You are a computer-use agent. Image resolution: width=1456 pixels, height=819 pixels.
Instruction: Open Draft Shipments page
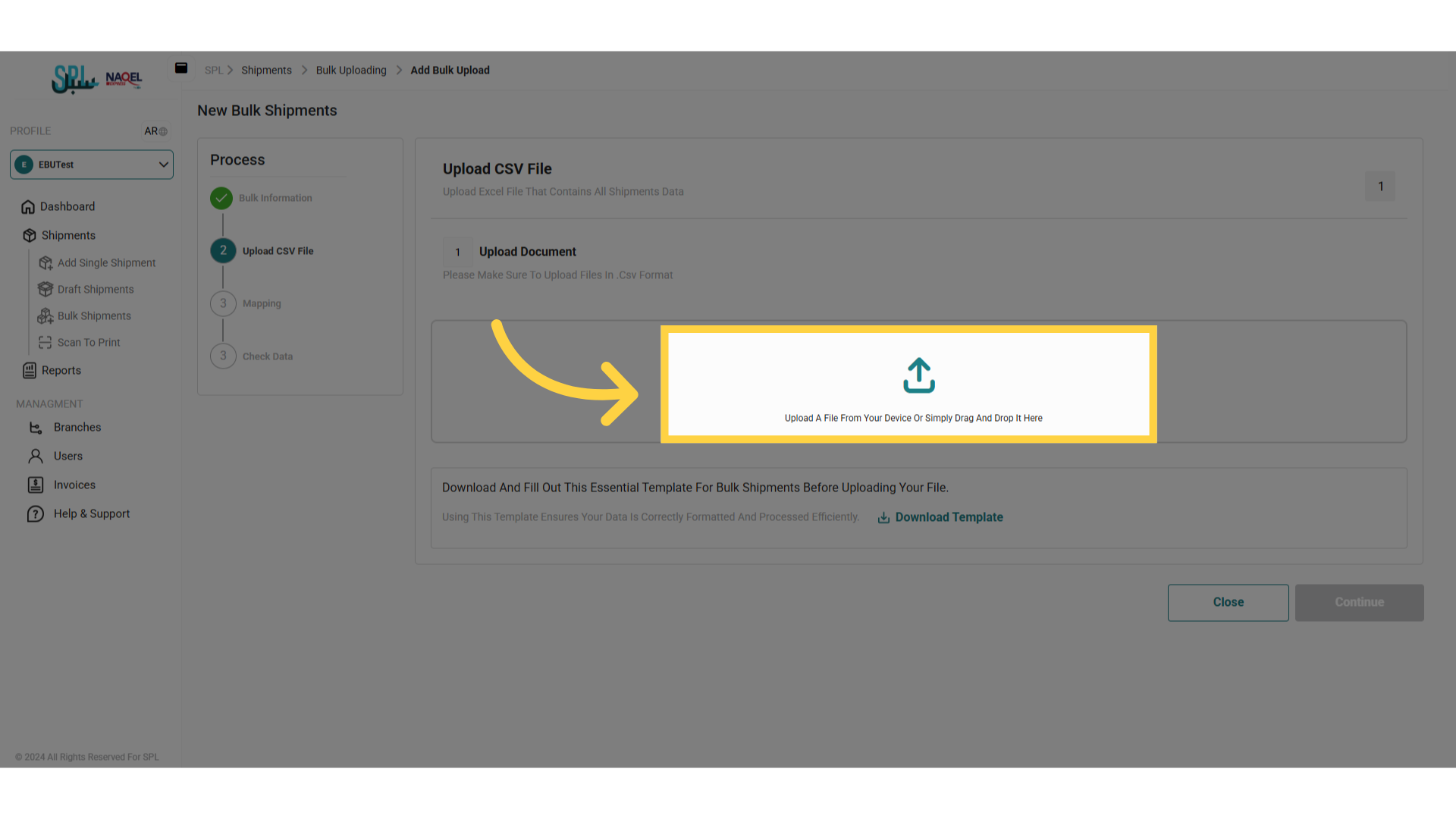pyautogui.click(x=96, y=290)
